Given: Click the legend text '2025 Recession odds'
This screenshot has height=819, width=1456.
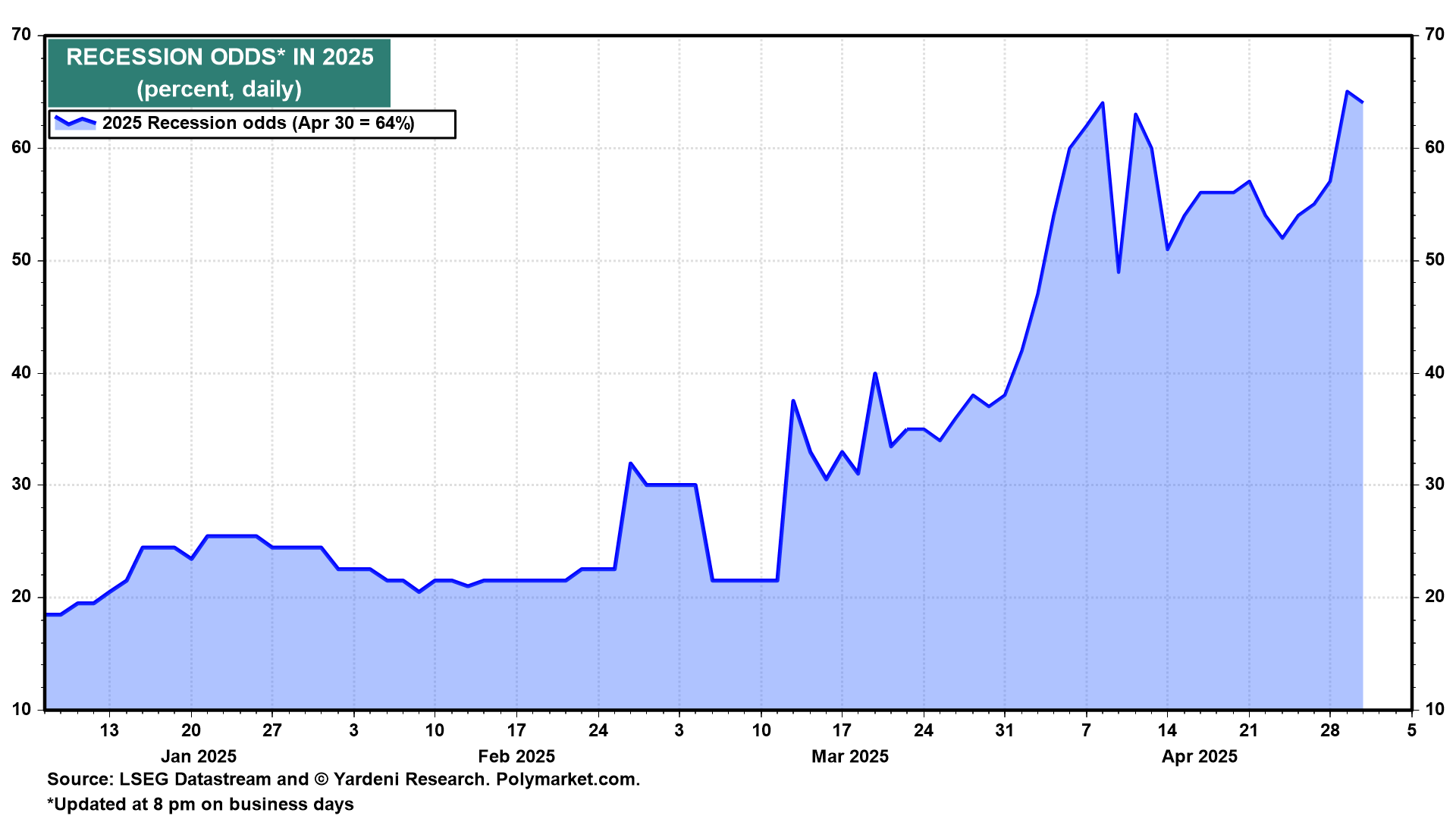Looking at the screenshot, I should pos(194,124).
